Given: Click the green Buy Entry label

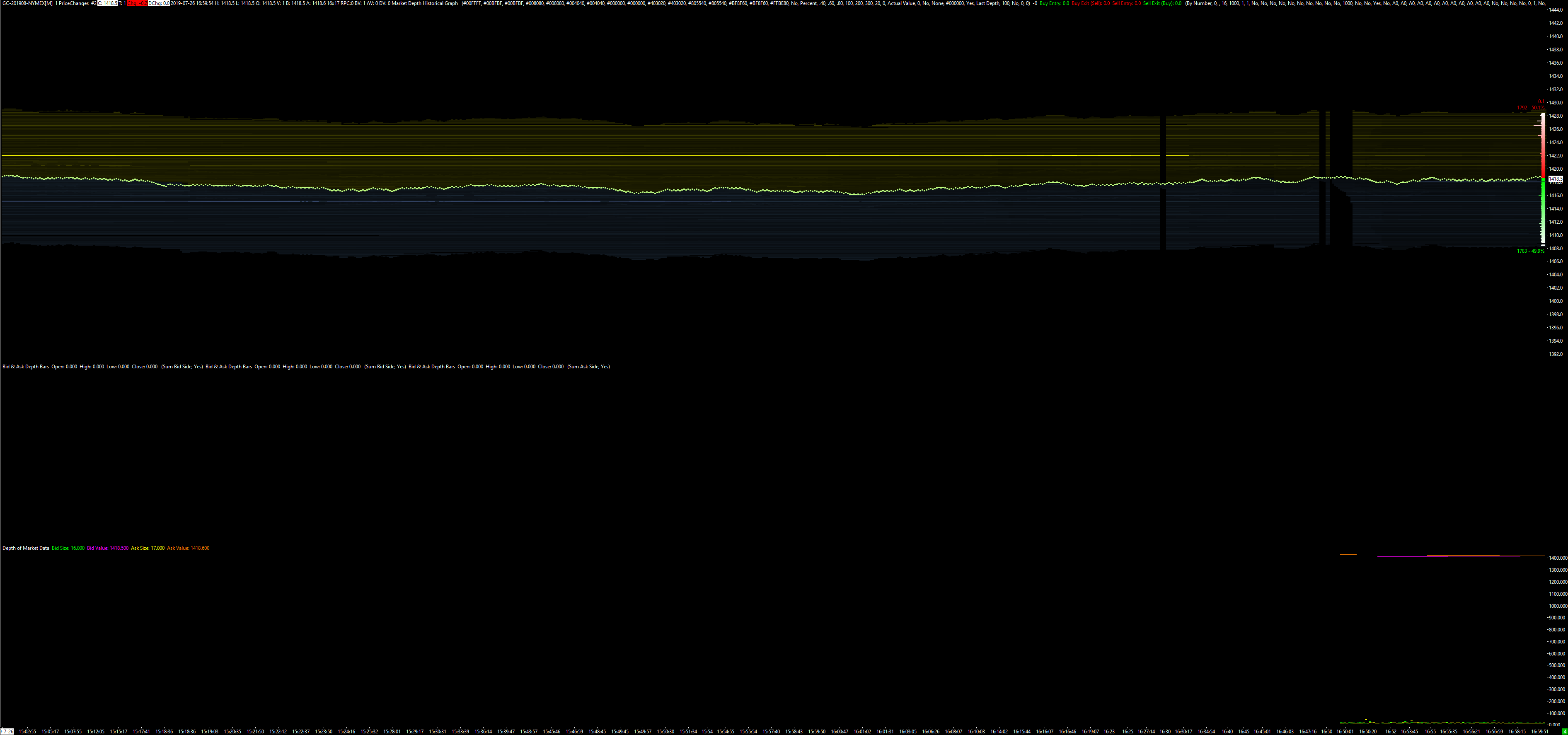Looking at the screenshot, I should click(x=1054, y=4).
